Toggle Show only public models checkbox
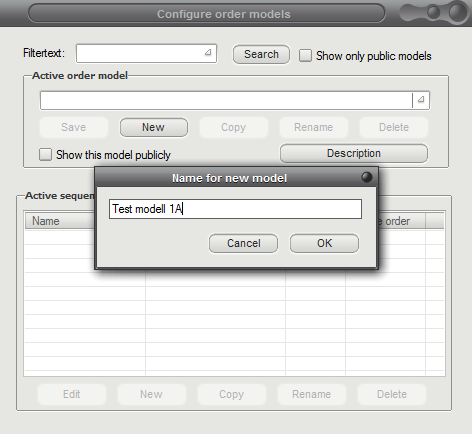 click(x=305, y=56)
